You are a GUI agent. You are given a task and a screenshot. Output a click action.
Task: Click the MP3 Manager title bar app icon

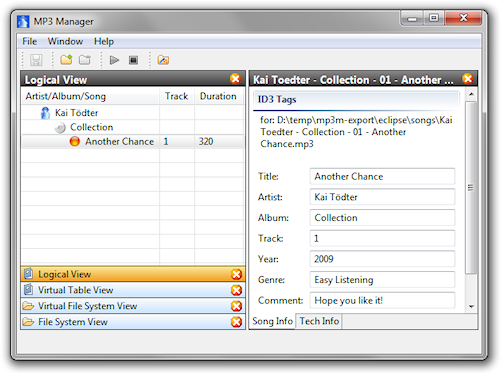point(23,21)
